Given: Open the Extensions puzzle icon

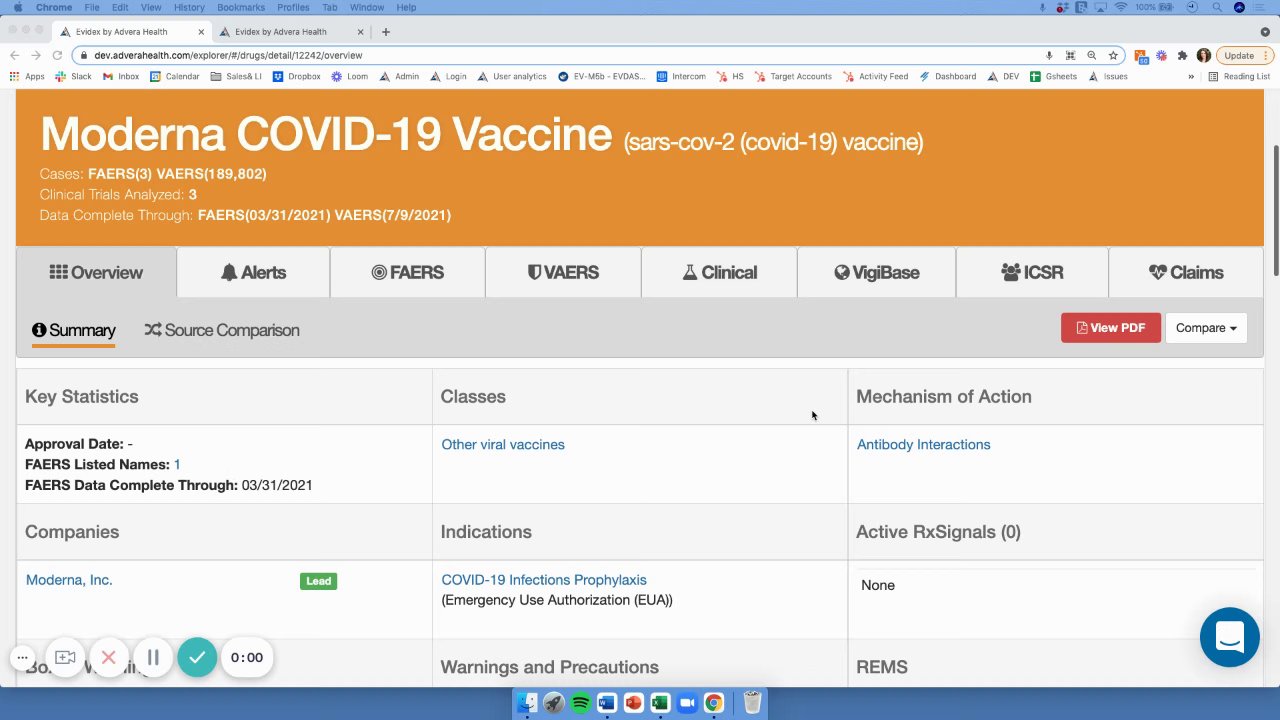Looking at the screenshot, I should pos(1182,55).
